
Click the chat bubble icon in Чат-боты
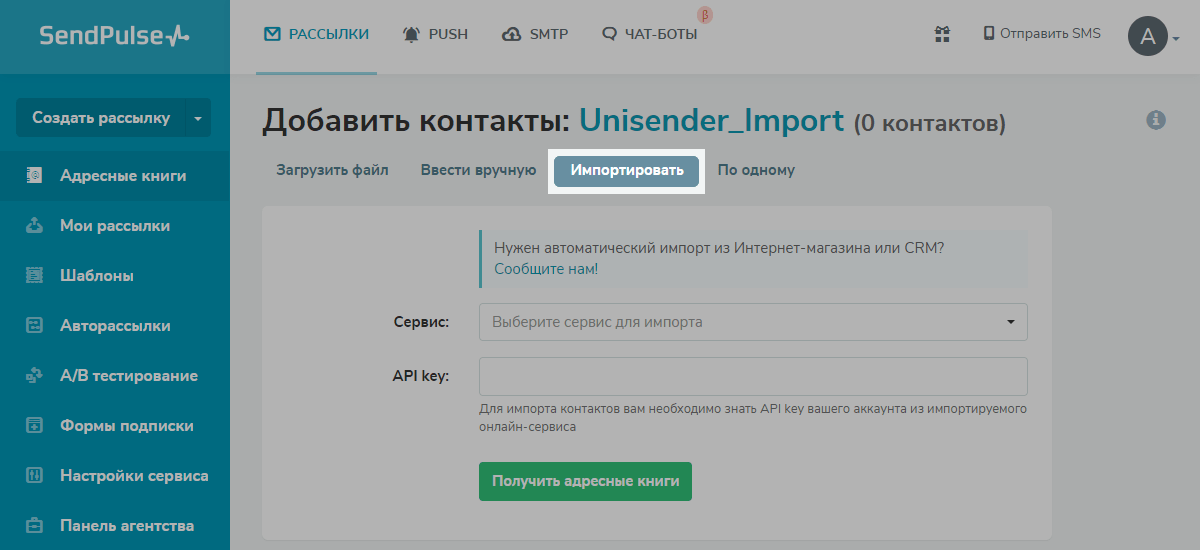tap(610, 34)
